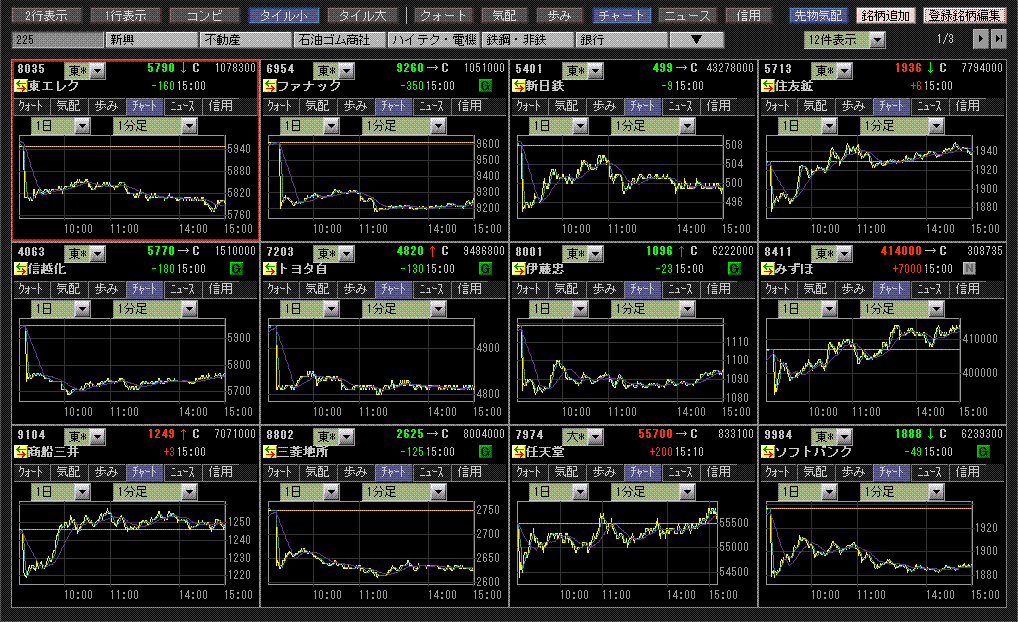Select the 鉄鋼・非鉄 category tab
This screenshot has width=1018, height=622.
pos(527,40)
